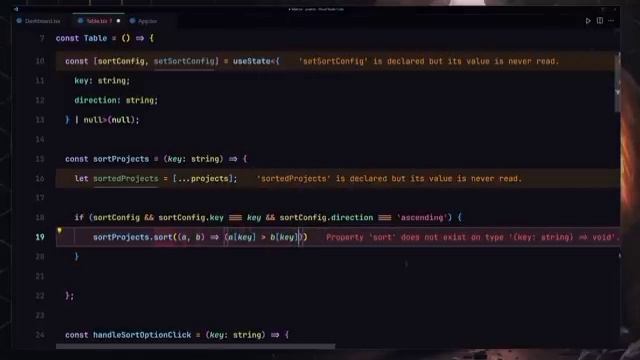Click the 'ascending' string on line 18
Image resolution: width=640 pixels, height=360 pixels.
[x=422, y=218]
